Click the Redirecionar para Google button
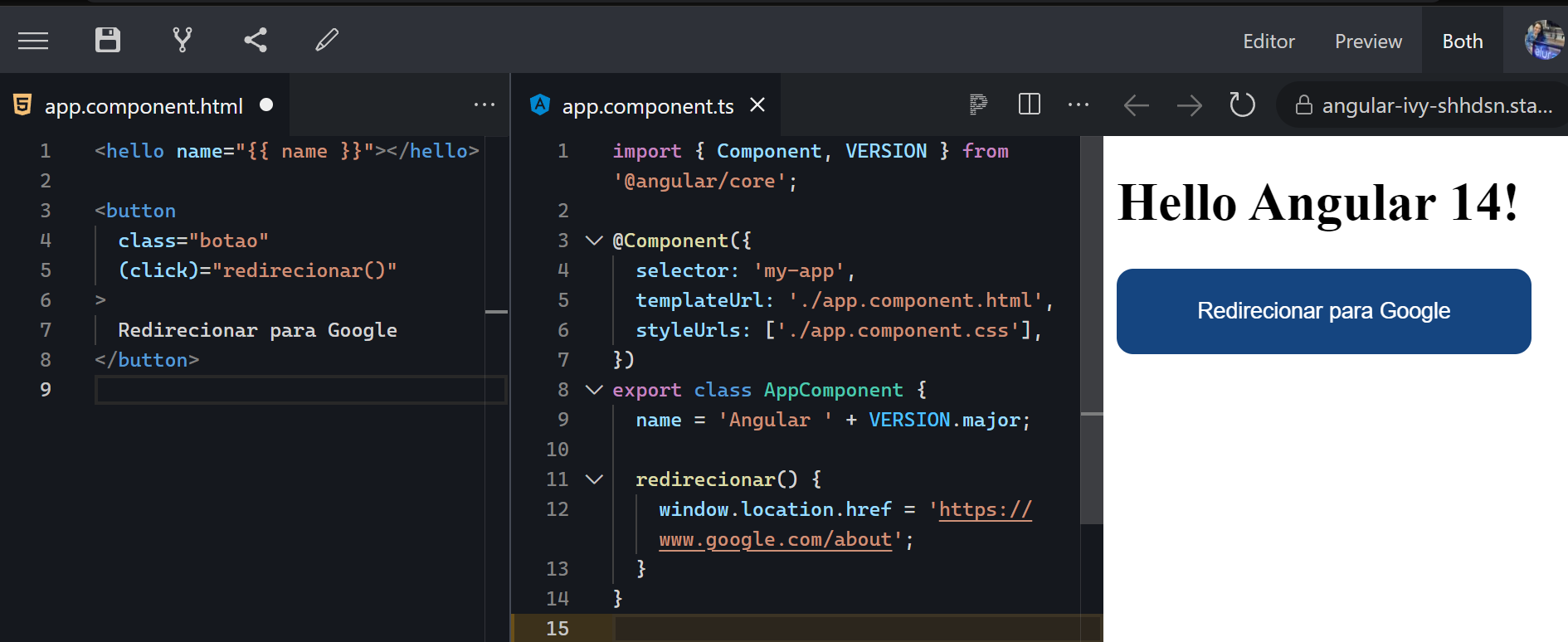 coord(1323,311)
